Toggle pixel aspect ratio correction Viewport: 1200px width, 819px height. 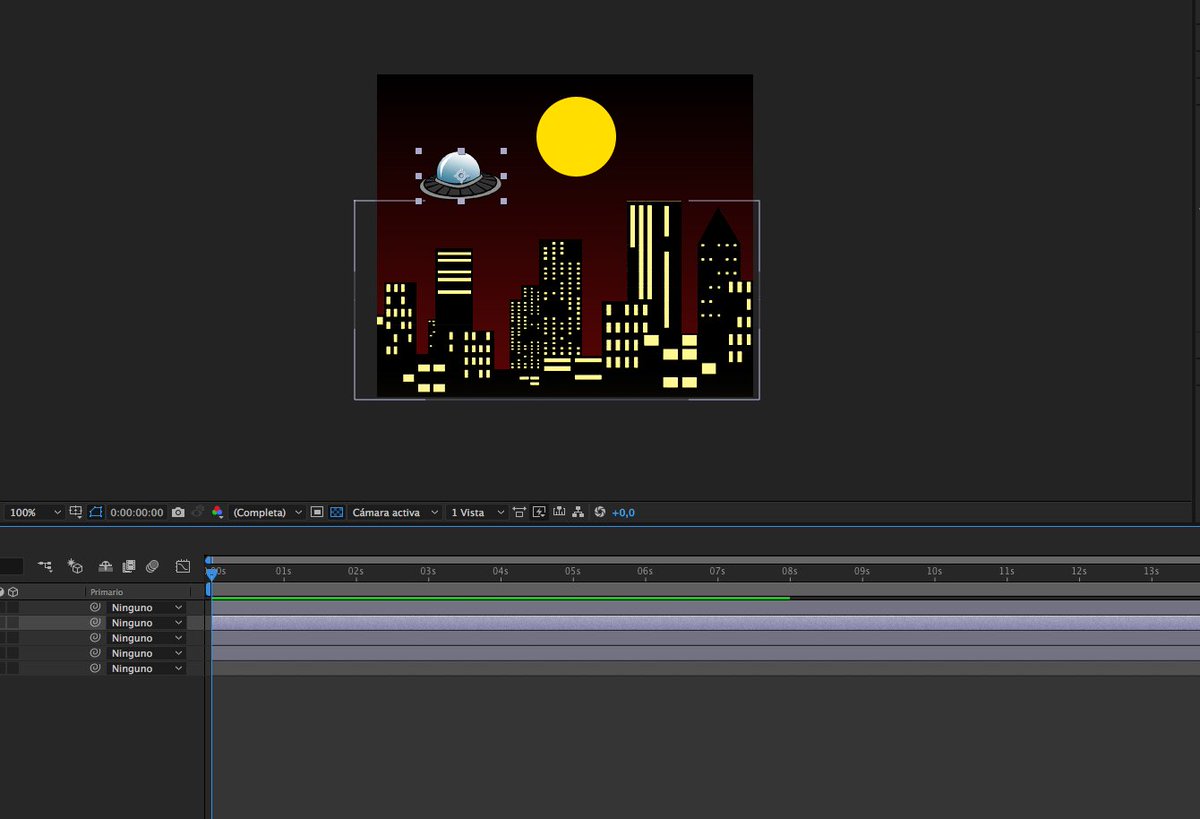pos(519,512)
